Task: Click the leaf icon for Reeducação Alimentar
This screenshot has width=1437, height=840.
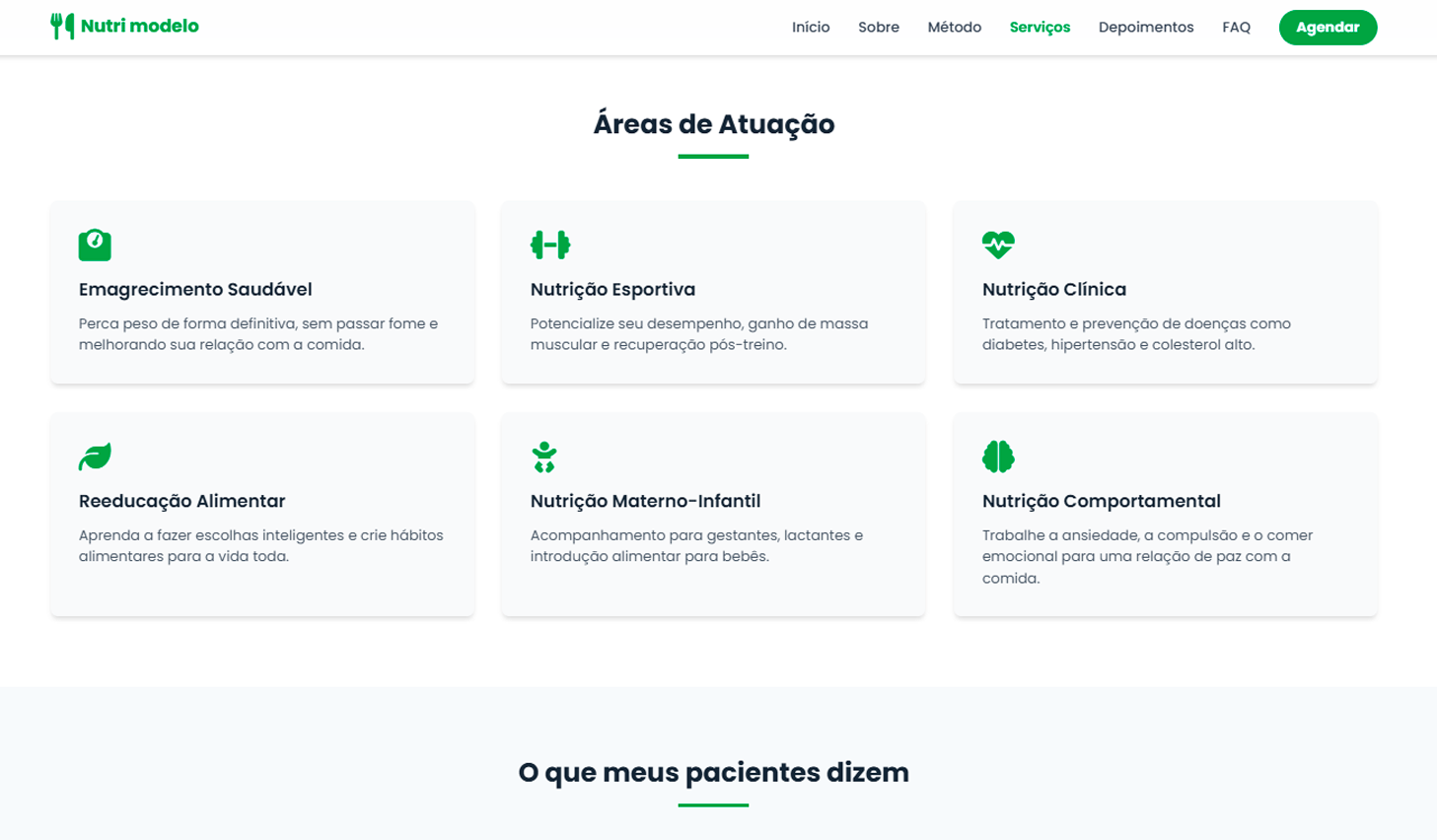Action: point(95,456)
